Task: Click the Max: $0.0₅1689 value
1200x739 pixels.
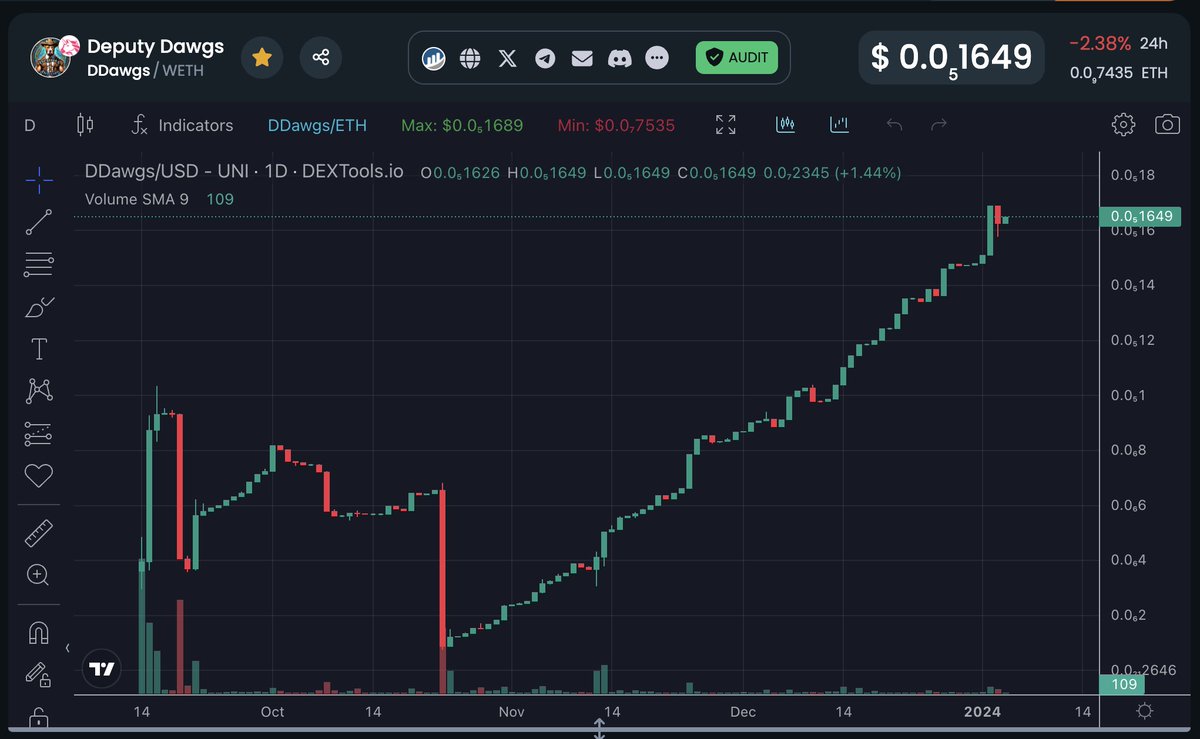Action: click(462, 126)
